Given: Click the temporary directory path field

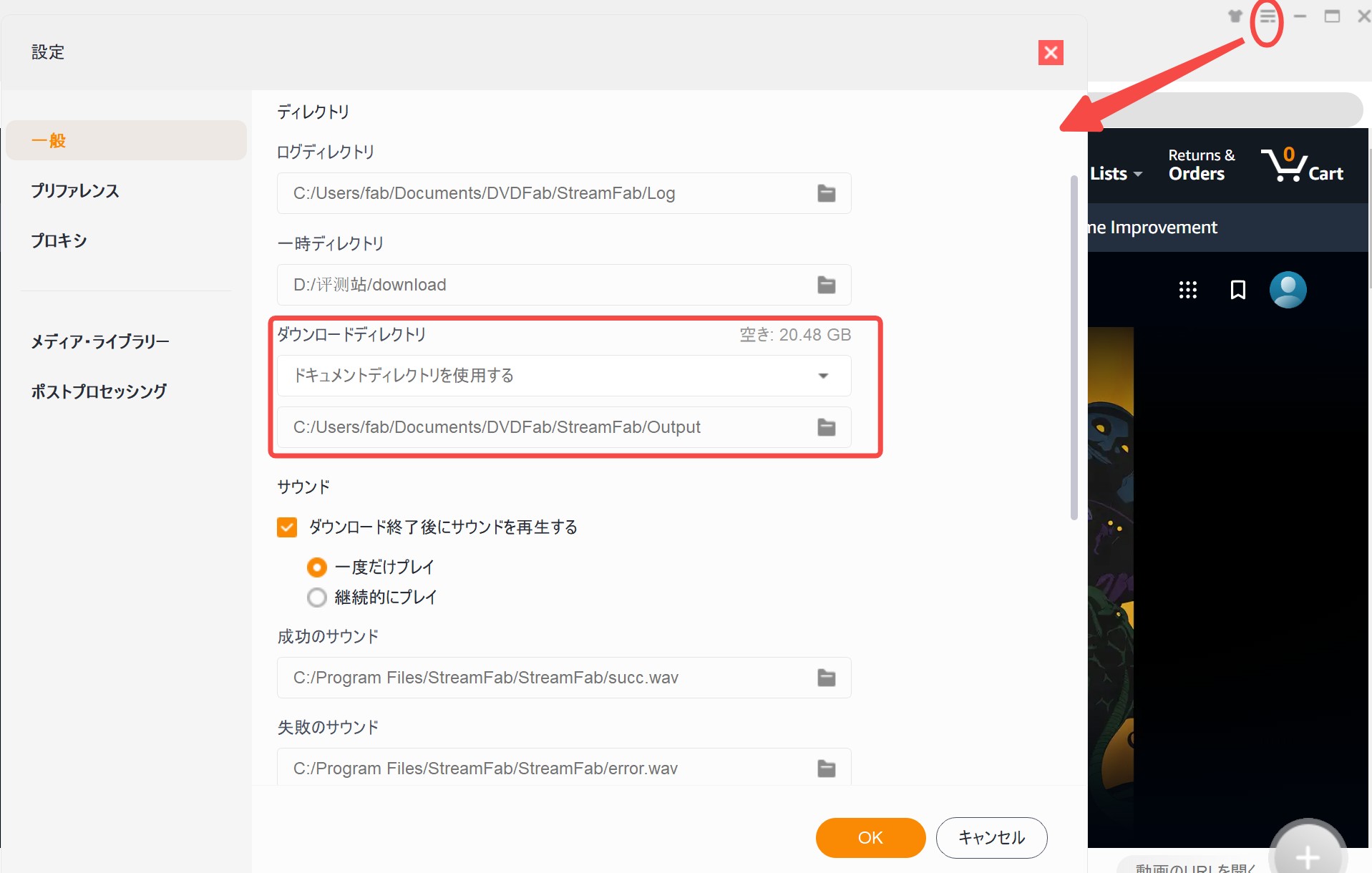Looking at the screenshot, I should click(564, 285).
